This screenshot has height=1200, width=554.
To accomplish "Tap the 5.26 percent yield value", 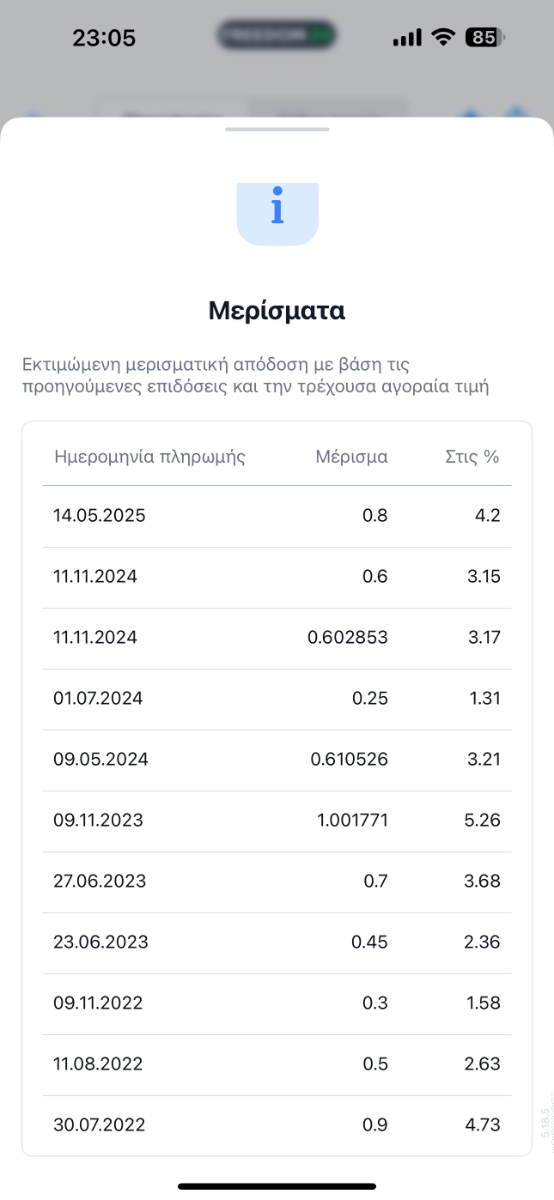I will point(484,820).
